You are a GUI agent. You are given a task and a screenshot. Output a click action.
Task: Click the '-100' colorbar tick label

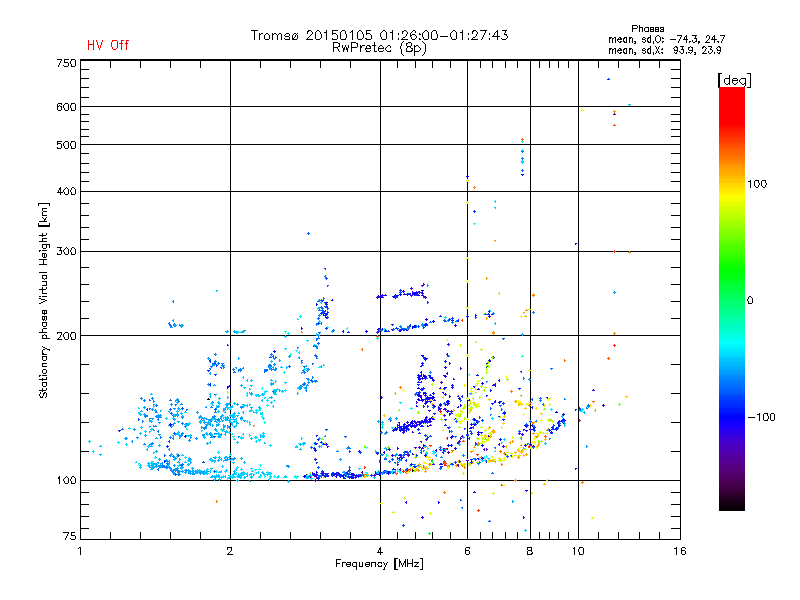[761, 417]
